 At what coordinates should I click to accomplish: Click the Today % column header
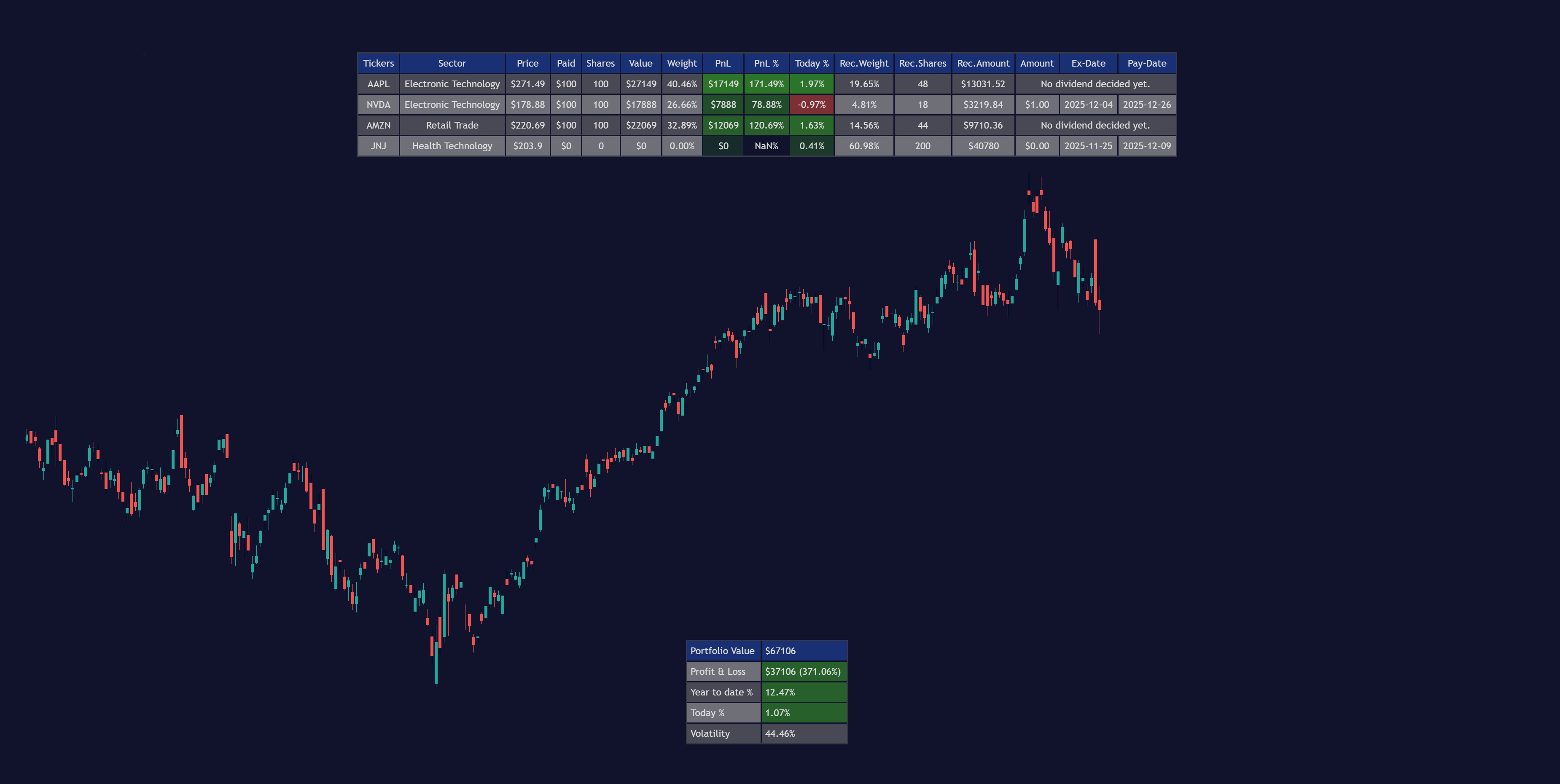812,64
